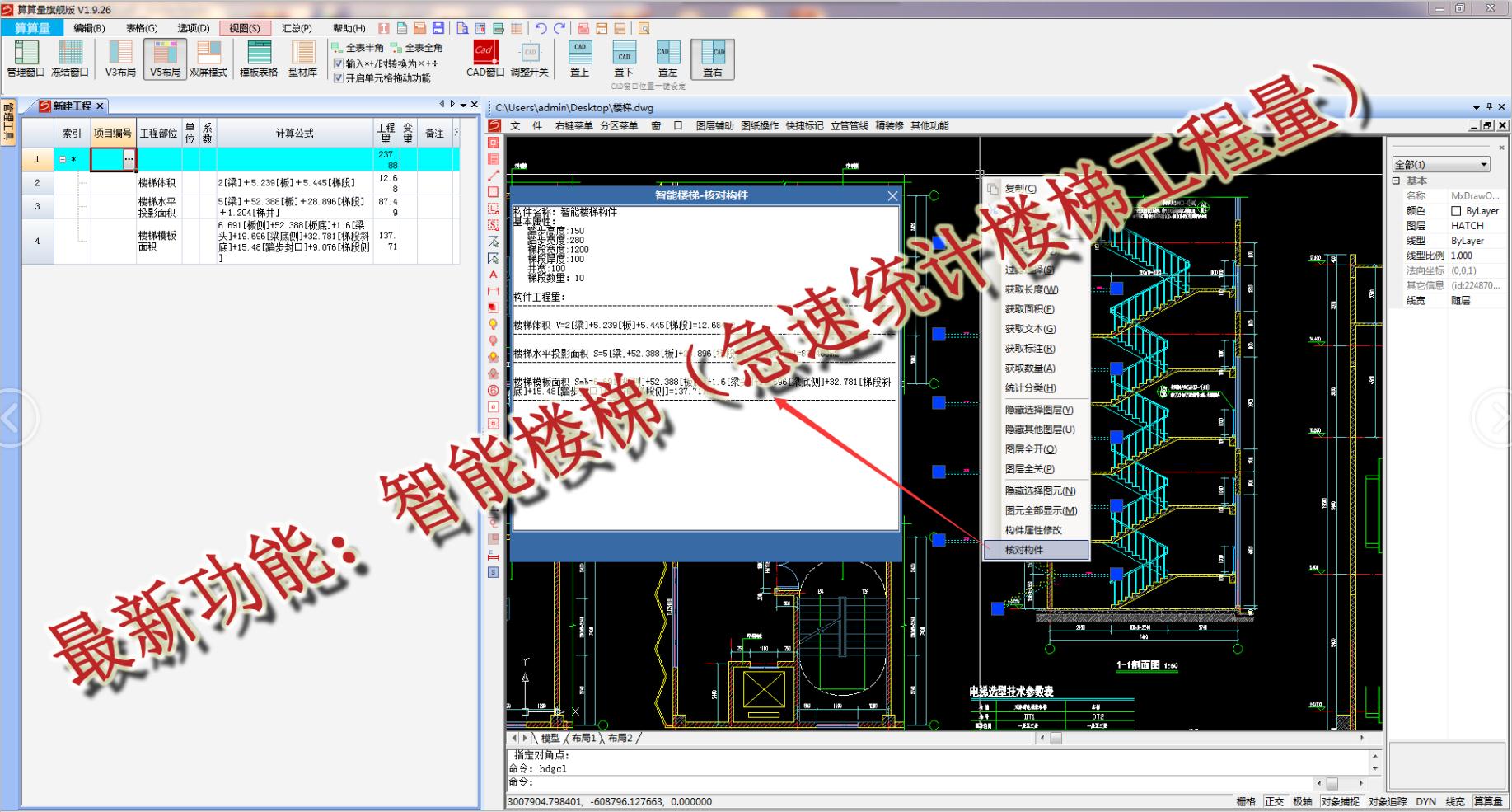Image resolution: width=1512 pixels, height=812 pixels.
Task: Switch to the 布局1 tab
Action: tap(583, 738)
